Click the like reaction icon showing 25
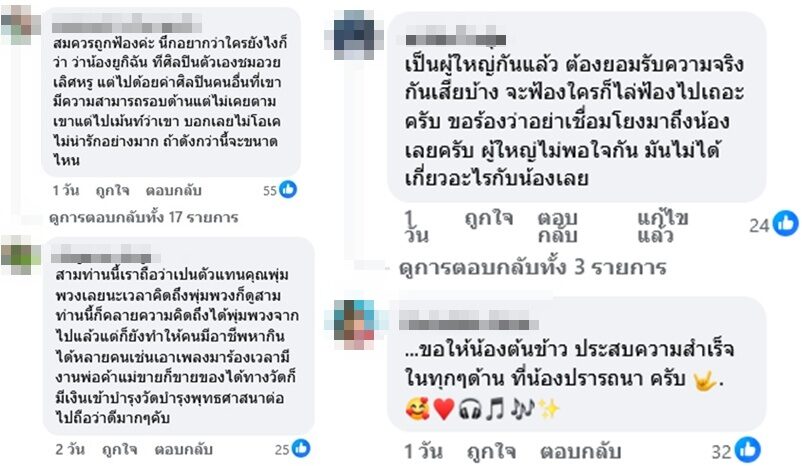 (301, 449)
